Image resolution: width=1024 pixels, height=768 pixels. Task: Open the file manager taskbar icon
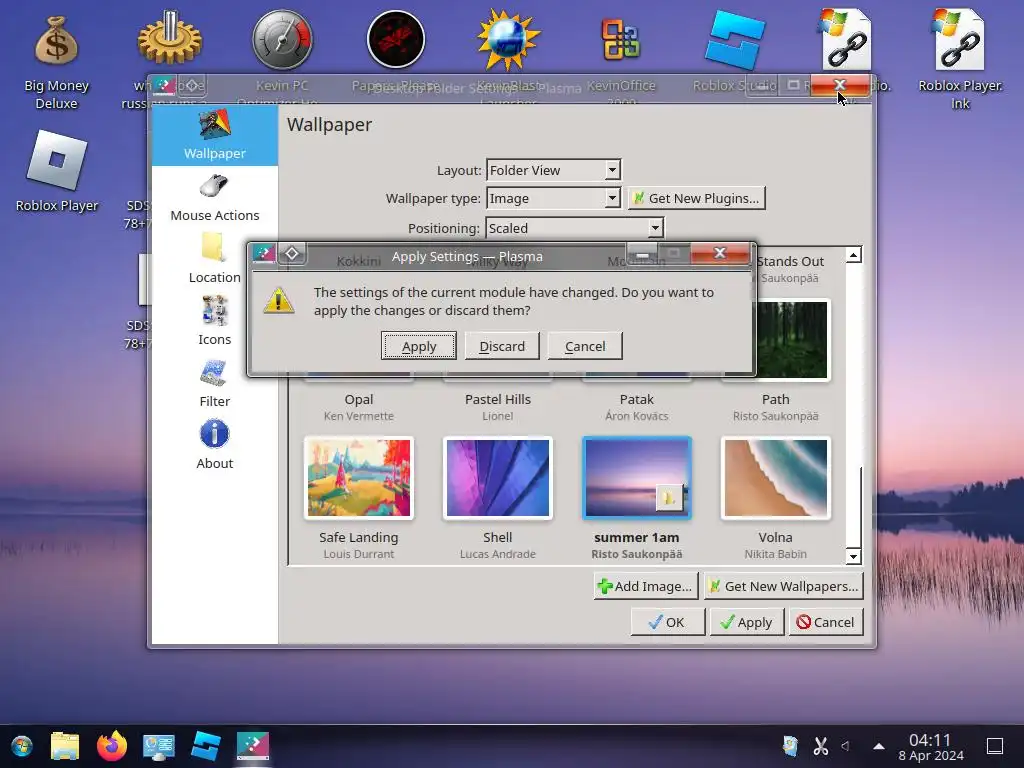[x=65, y=746]
